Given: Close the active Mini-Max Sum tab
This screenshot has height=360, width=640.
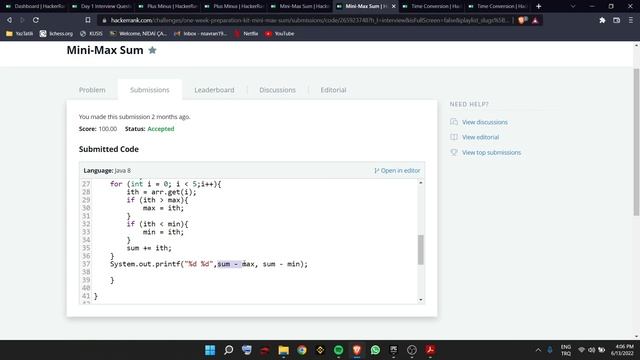Looking at the screenshot, I should click(393, 6).
